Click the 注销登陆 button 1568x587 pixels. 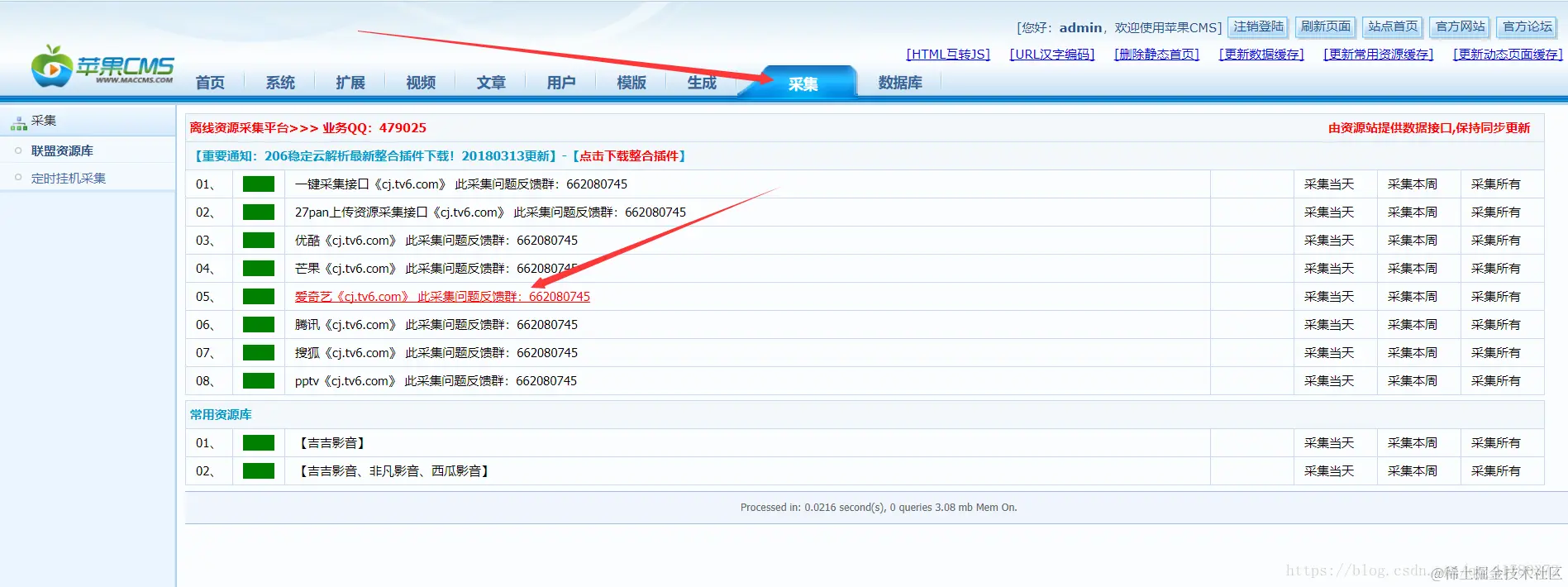pyautogui.click(x=1258, y=26)
